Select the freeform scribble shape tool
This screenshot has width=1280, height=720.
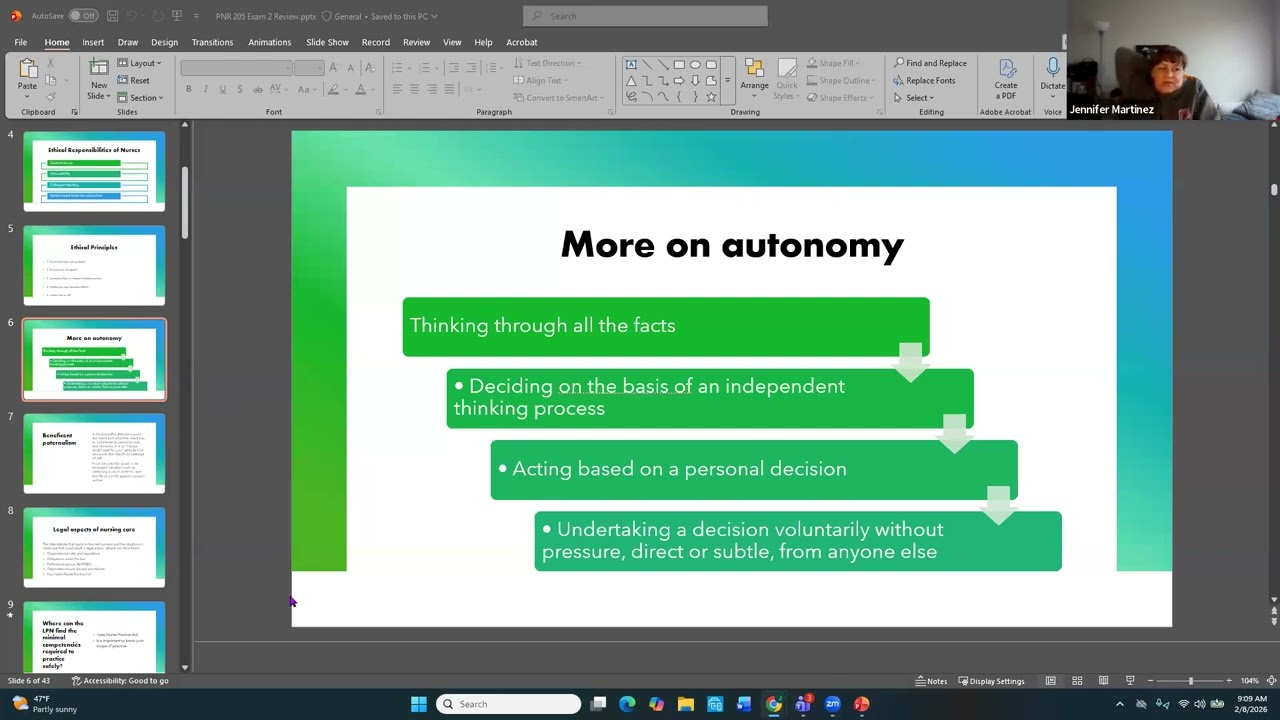[631, 97]
